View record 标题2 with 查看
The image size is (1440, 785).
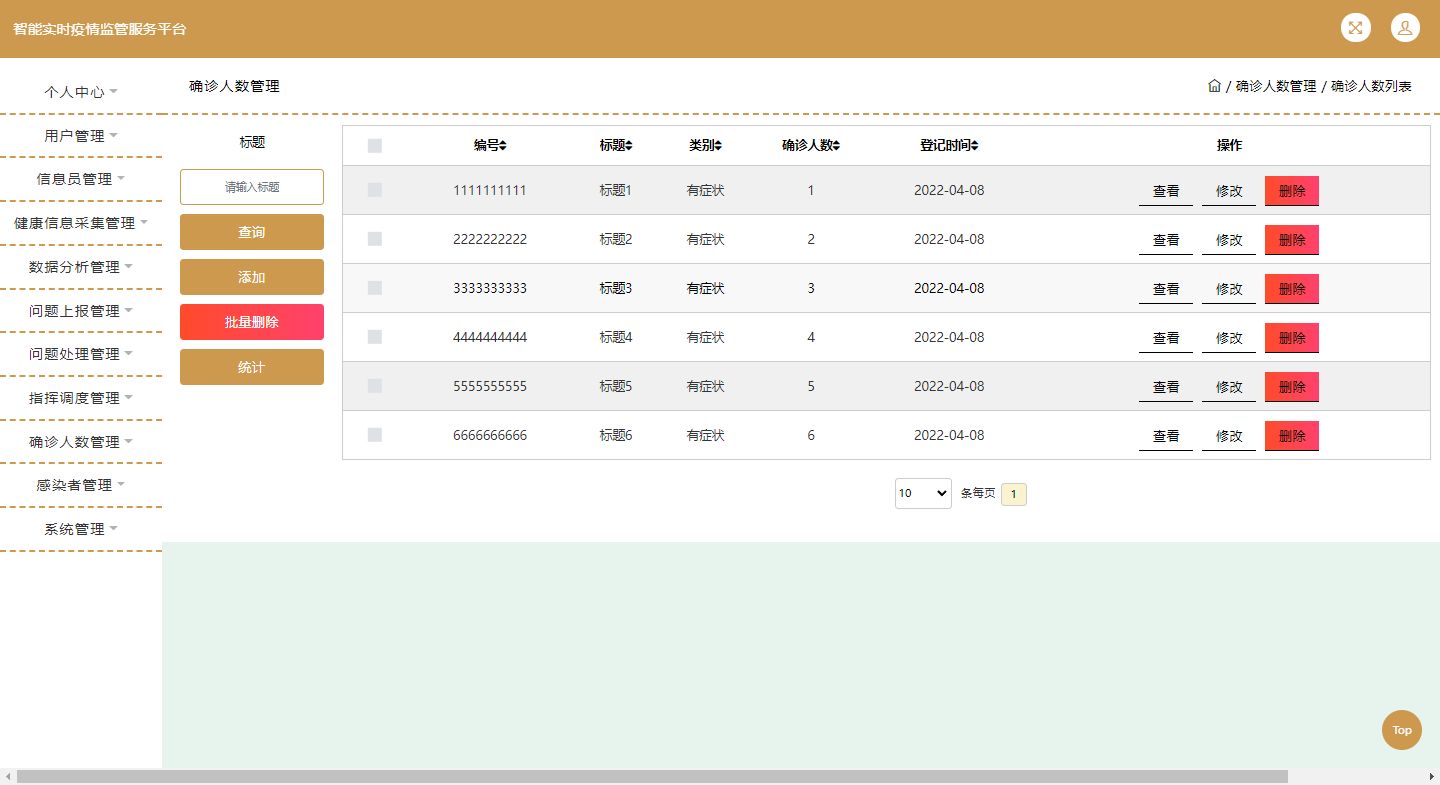click(1166, 240)
